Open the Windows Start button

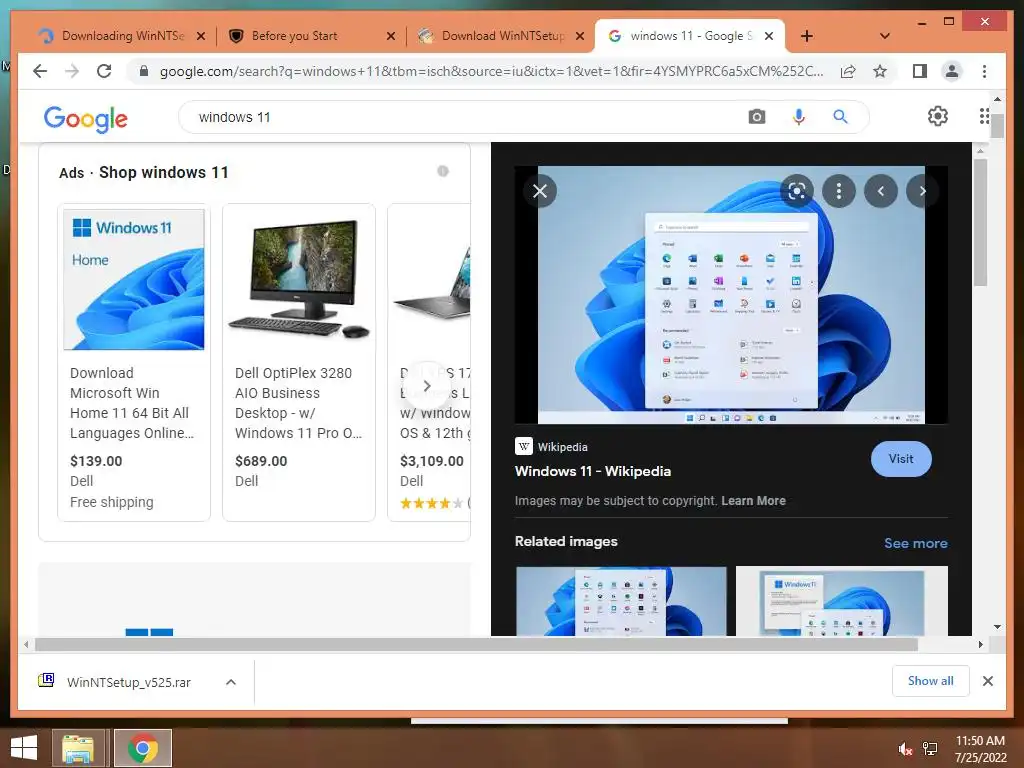coord(24,748)
